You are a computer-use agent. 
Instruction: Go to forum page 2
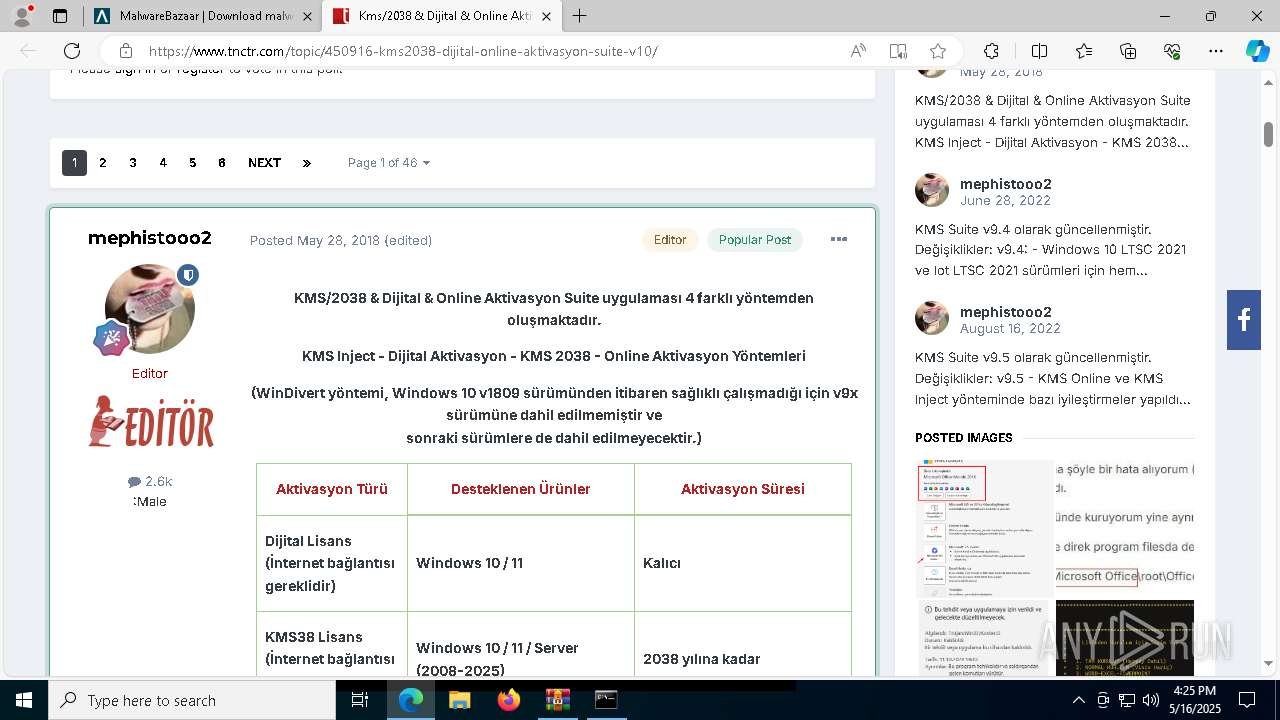click(x=102, y=163)
